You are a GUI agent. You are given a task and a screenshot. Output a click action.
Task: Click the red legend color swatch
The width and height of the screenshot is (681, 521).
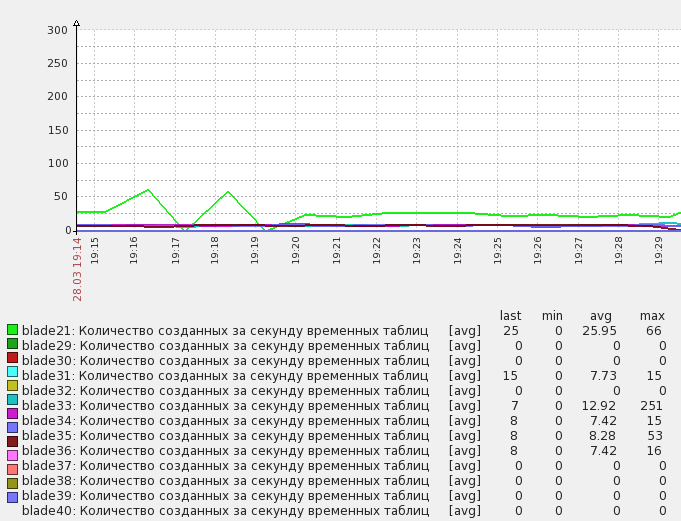pyautogui.click(x=13, y=358)
